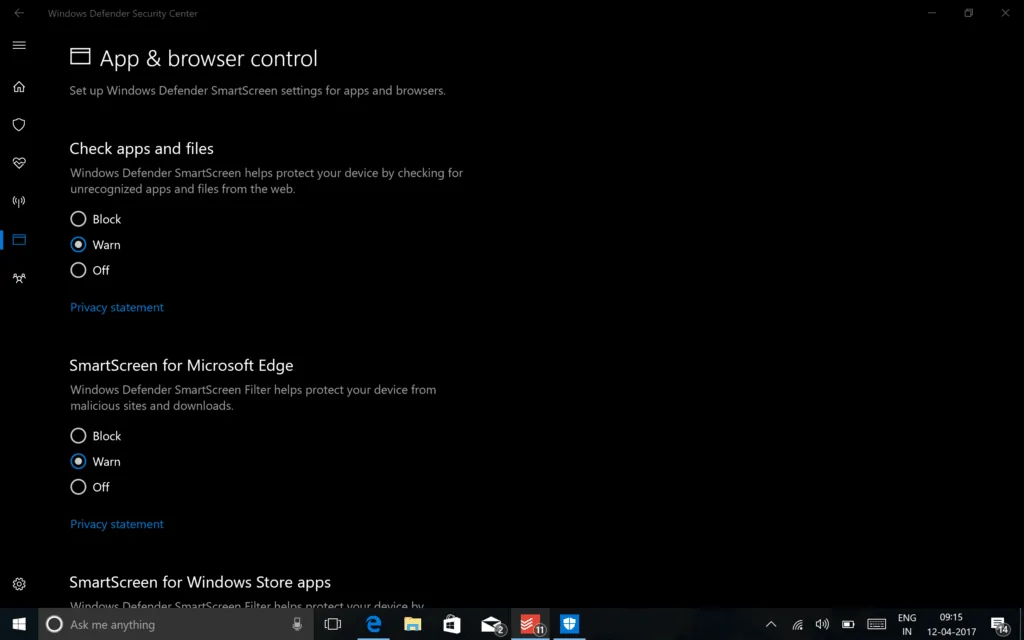Click ENG IN language indicator

point(907,624)
